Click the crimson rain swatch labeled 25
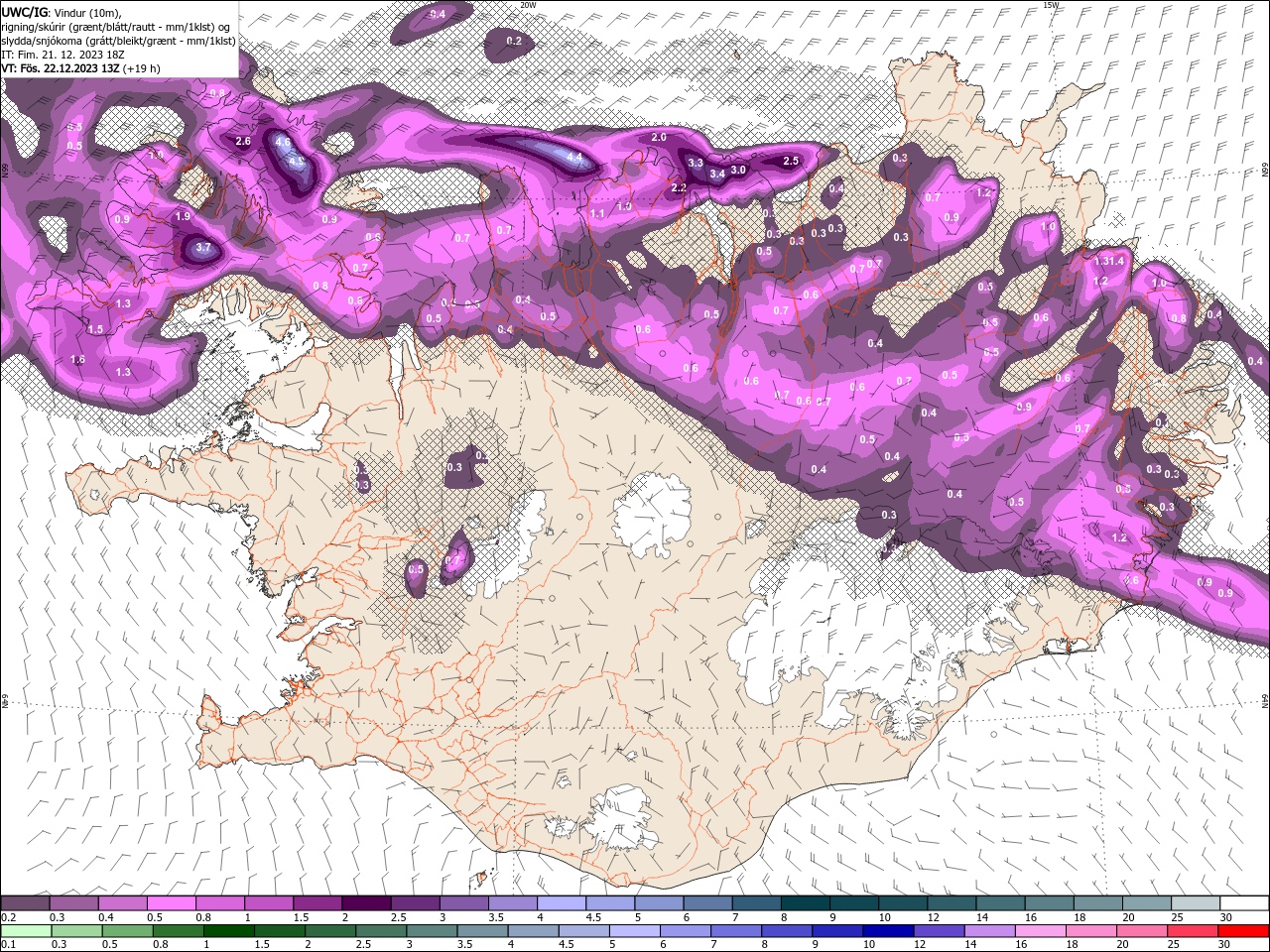 pos(1192,931)
